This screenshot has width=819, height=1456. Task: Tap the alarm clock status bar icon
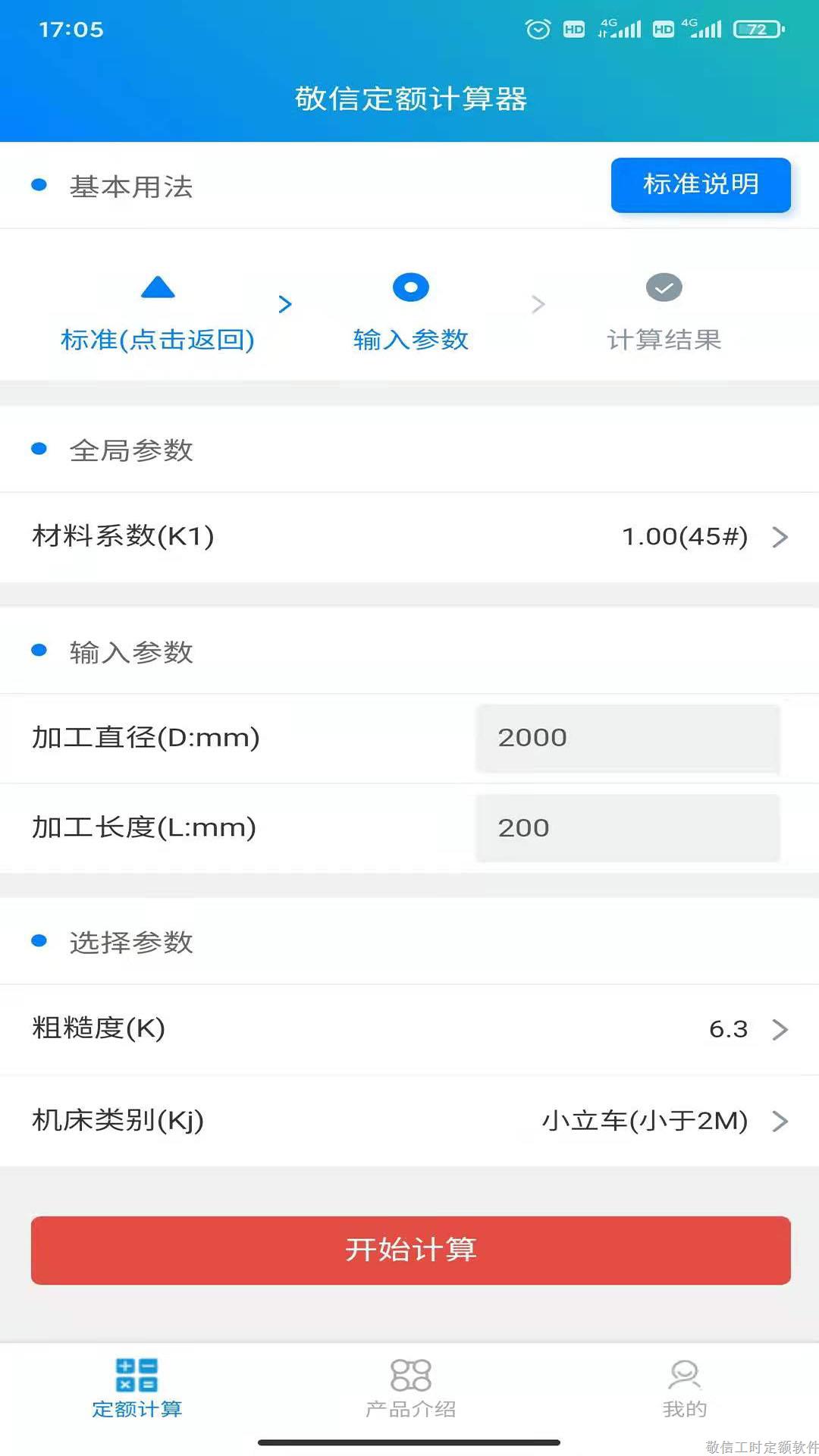(538, 30)
